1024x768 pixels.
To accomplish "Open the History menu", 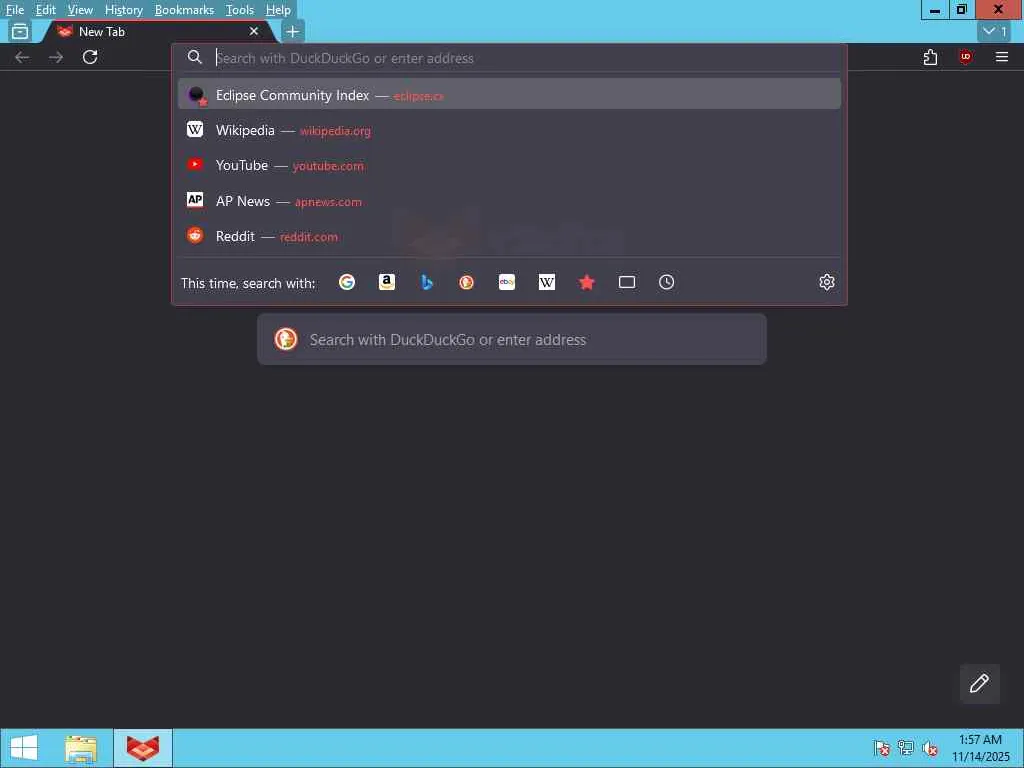I will pyautogui.click(x=123, y=10).
